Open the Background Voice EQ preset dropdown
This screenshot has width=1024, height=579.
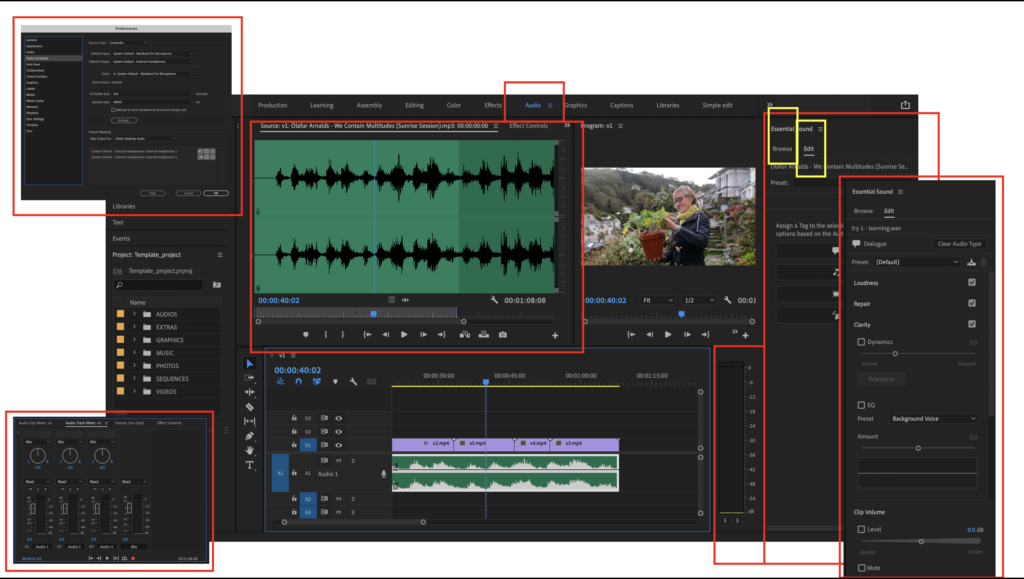coord(932,419)
